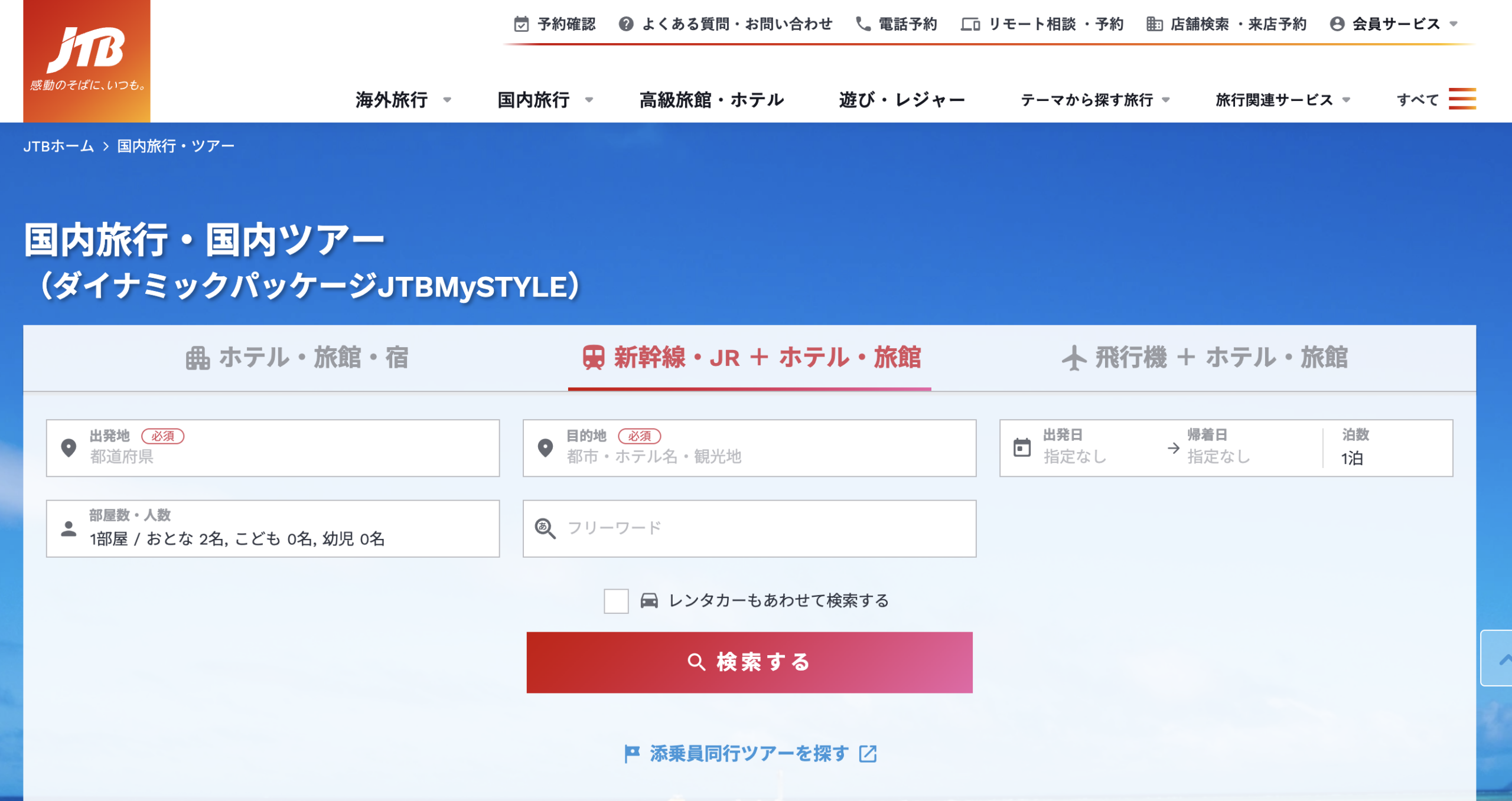
Task: Click the external link icon after 添乗員同行ツアーを探す
Action: pos(868,754)
